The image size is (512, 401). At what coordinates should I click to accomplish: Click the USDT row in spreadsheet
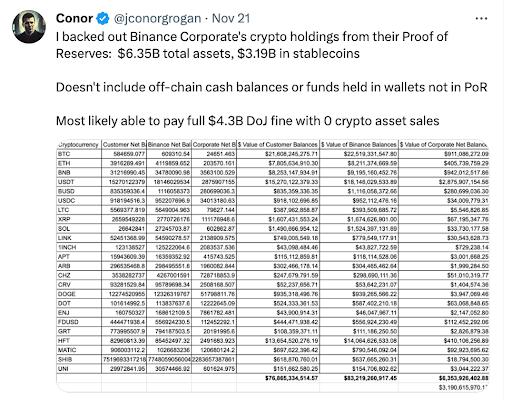tap(273, 182)
